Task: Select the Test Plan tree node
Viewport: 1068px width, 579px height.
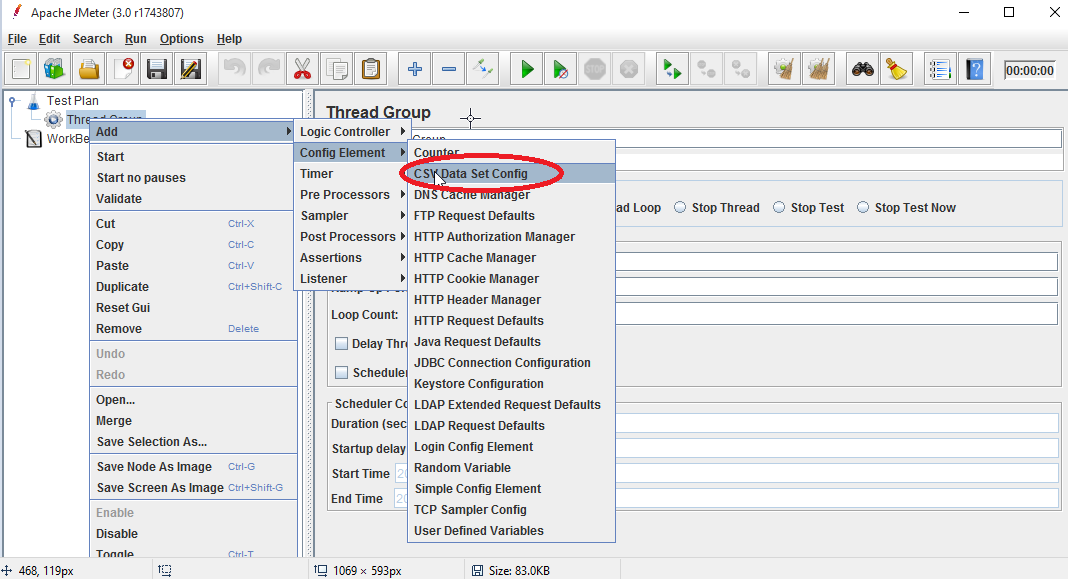Action: pos(73,101)
